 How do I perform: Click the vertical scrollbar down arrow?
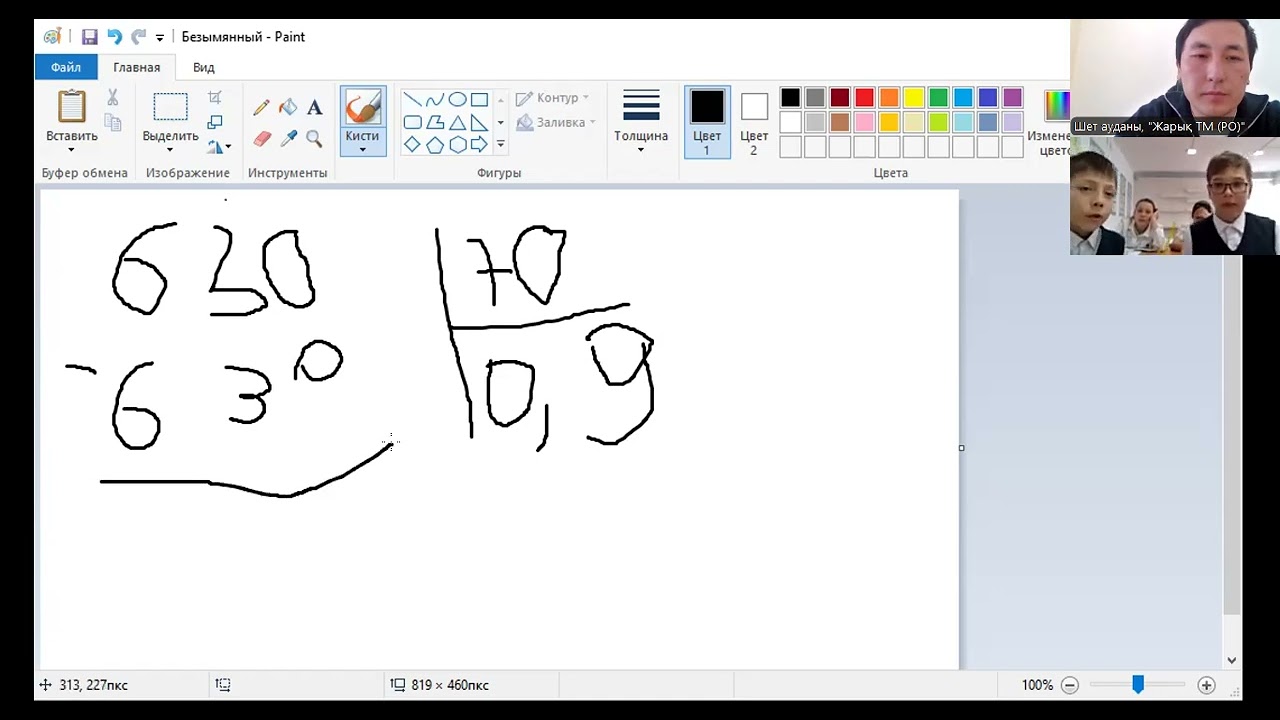click(x=1232, y=660)
